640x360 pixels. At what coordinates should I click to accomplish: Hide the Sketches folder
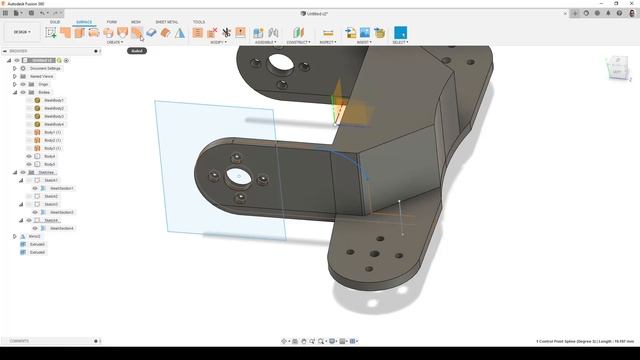[x=23, y=172]
